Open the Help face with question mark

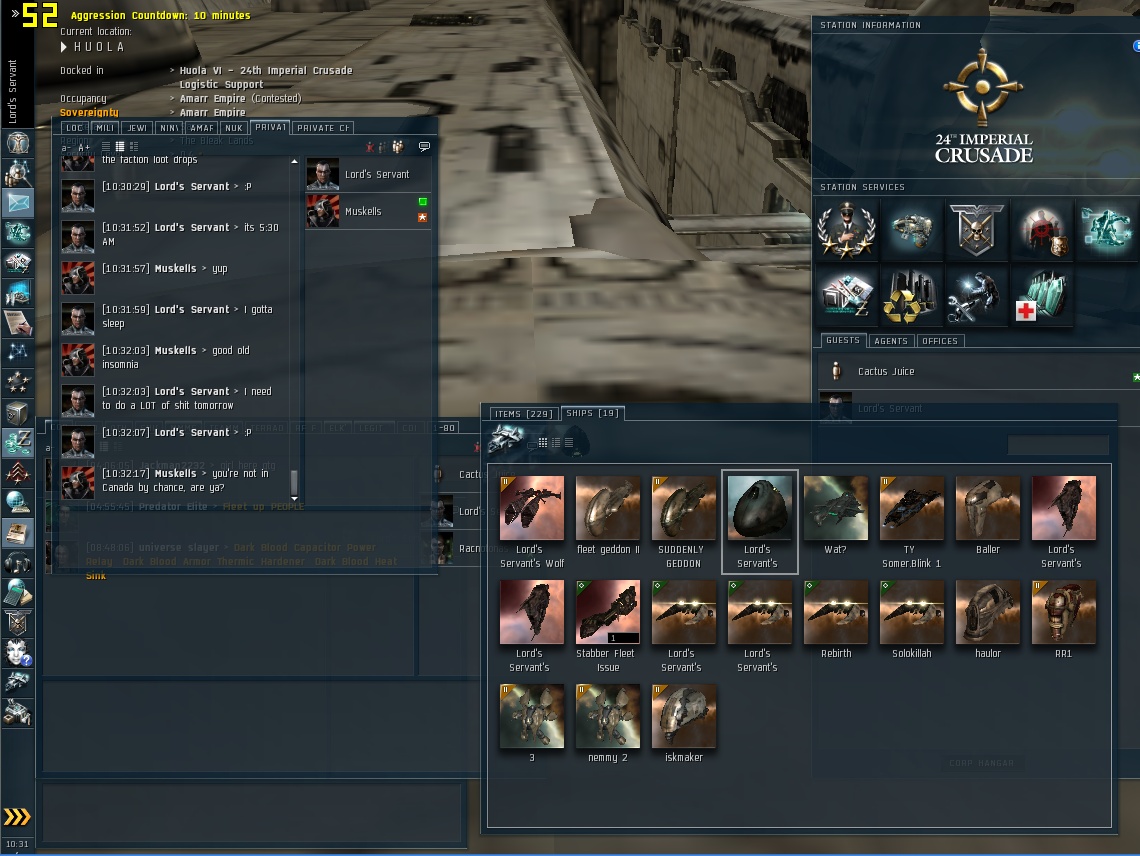click(17, 652)
